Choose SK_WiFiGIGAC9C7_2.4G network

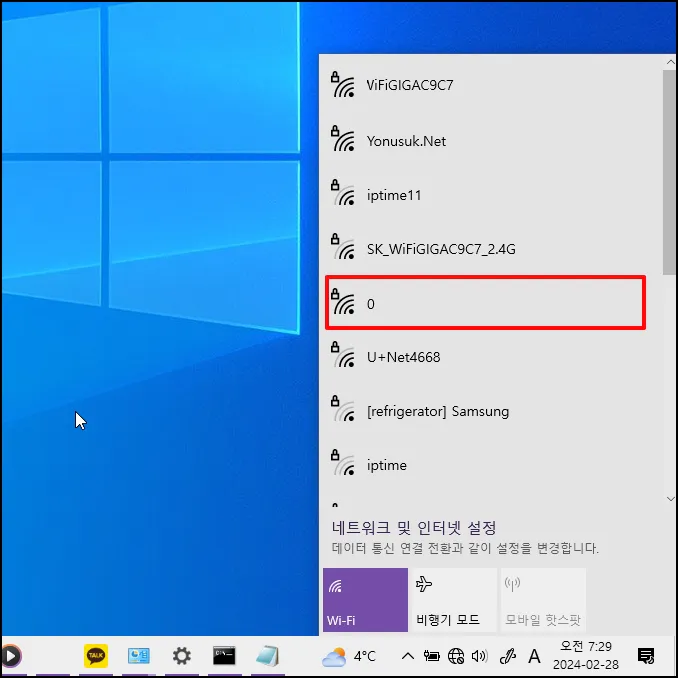491,249
